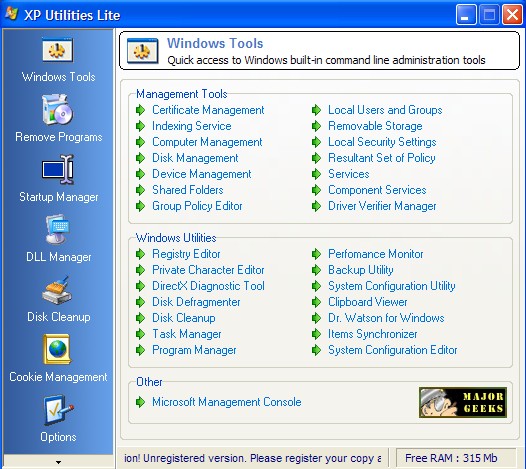Open Dr. Watson for Windows link

pos(386,318)
